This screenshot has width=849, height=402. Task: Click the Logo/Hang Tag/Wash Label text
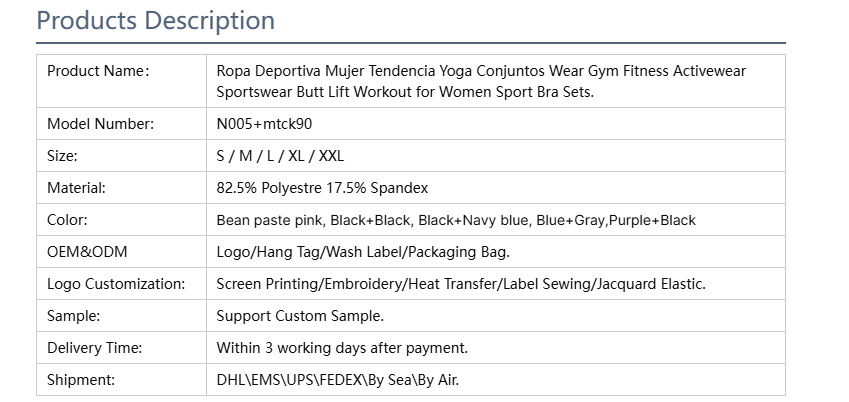363,252
